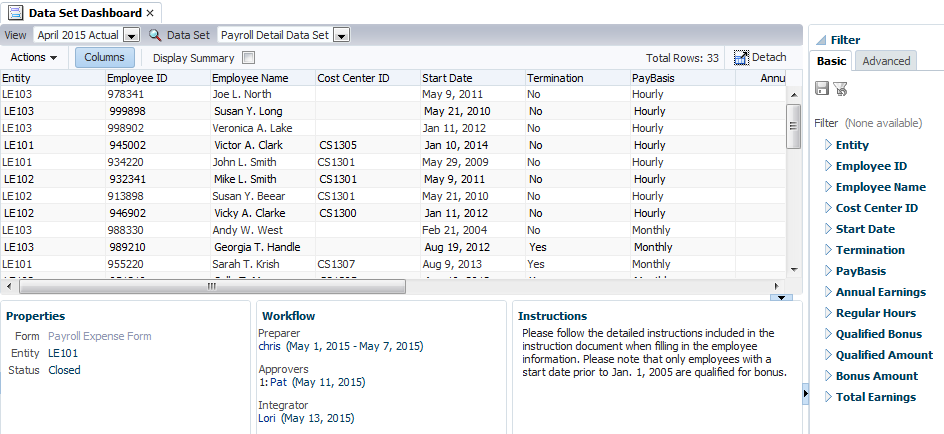Open the Actions dropdown menu
Viewport: 944px width, 434px height.
click(x=34, y=58)
